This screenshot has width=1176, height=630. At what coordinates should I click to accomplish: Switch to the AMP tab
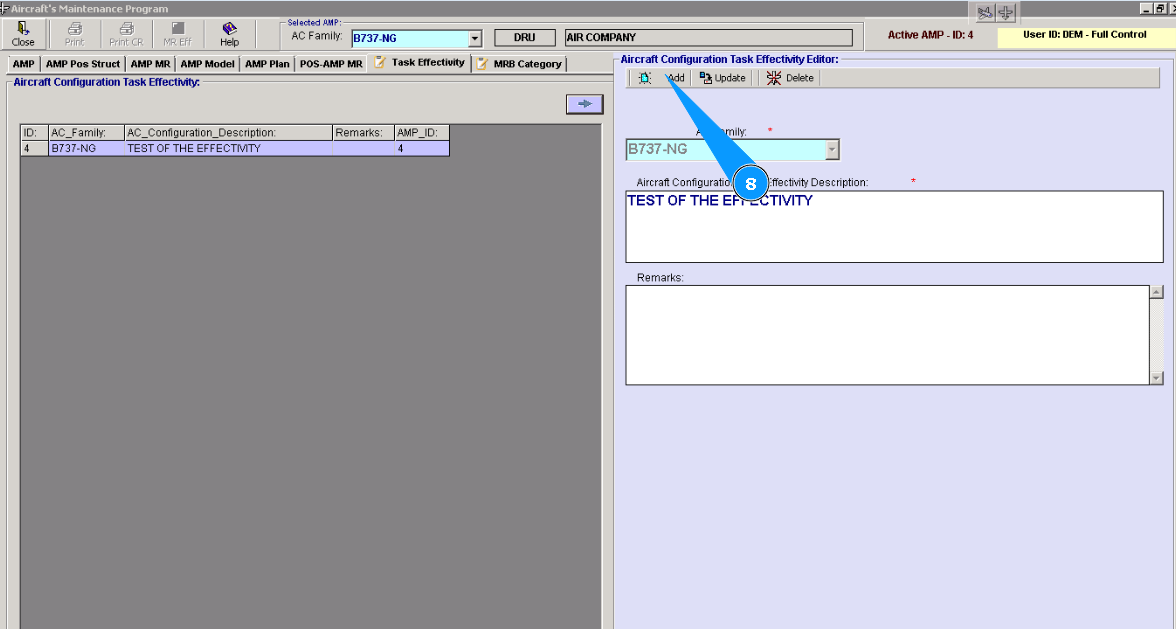[x=23, y=64]
